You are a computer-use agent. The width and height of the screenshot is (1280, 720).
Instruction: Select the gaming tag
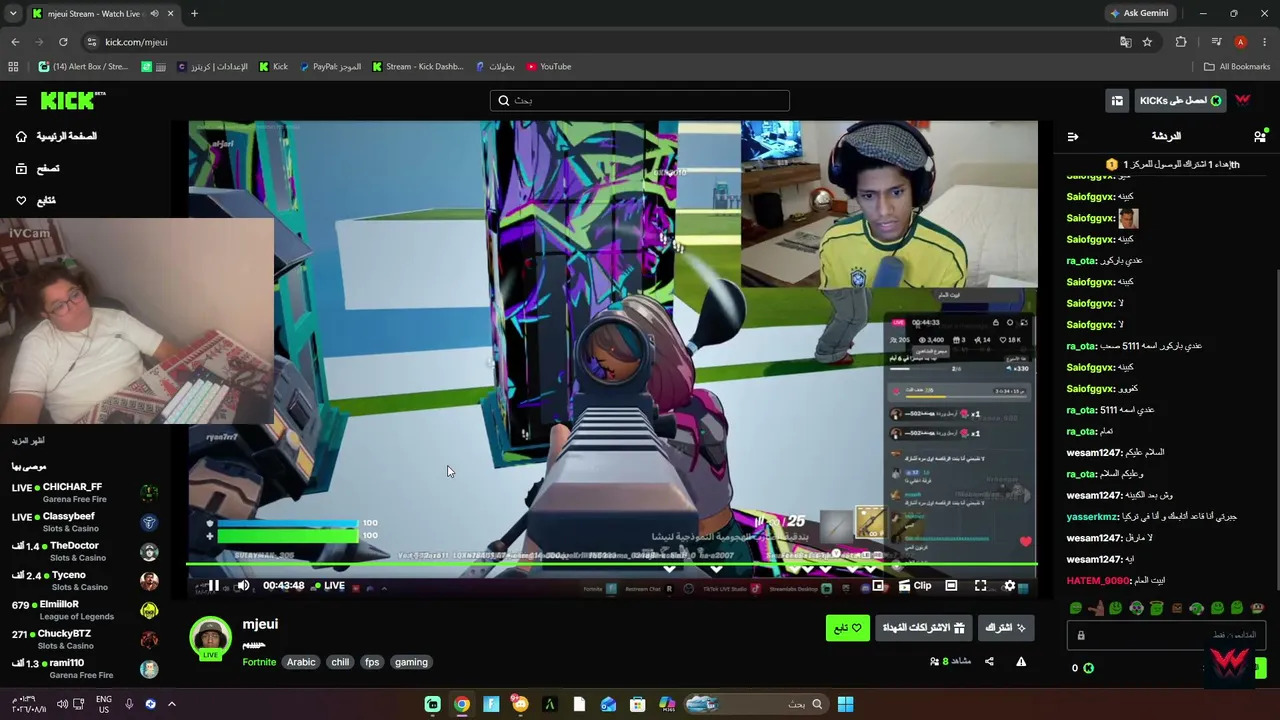tap(411, 662)
